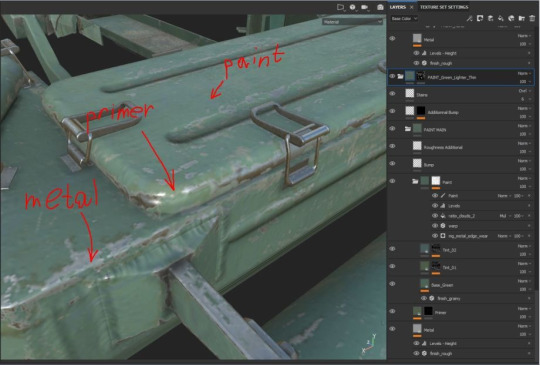Viewport: 540px width, 365px height.
Task: Click the folder icon of PAINT MAIN group
Action: [408, 129]
